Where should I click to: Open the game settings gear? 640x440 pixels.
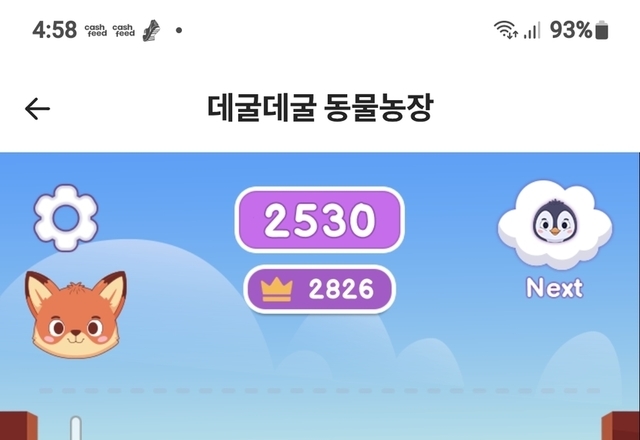(x=66, y=218)
